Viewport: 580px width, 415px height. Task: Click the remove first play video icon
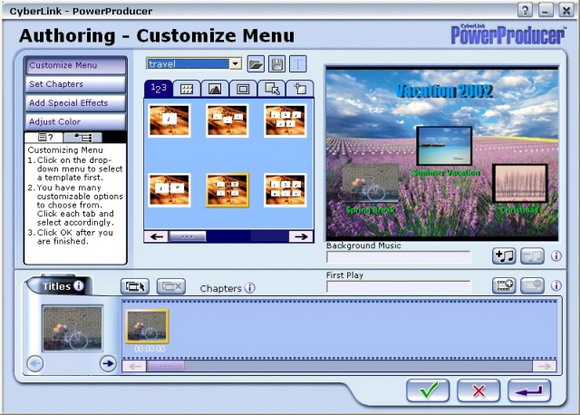click(x=532, y=286)
